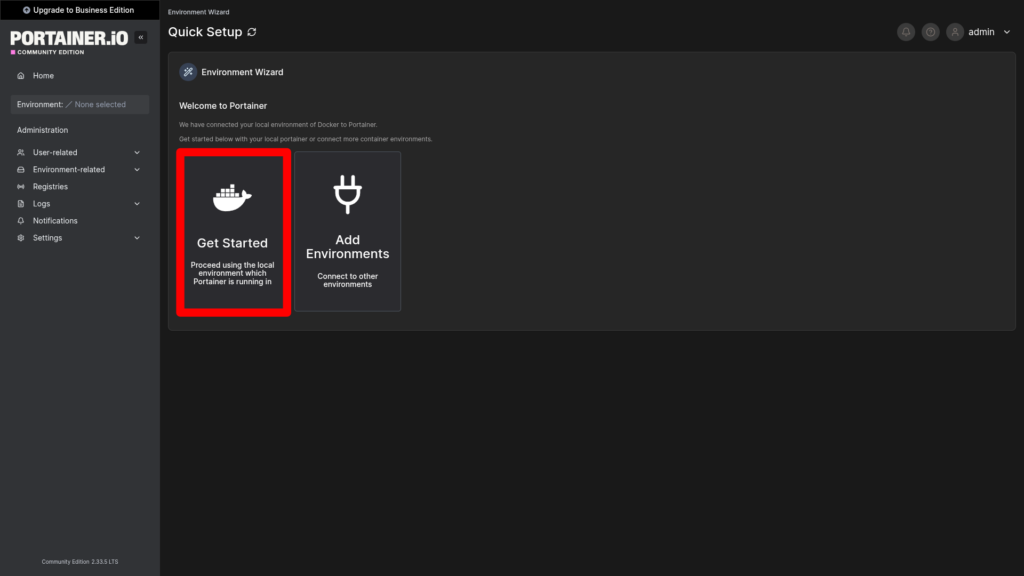
Task: Open the help question-mark icon
Action: pos(931,32)
